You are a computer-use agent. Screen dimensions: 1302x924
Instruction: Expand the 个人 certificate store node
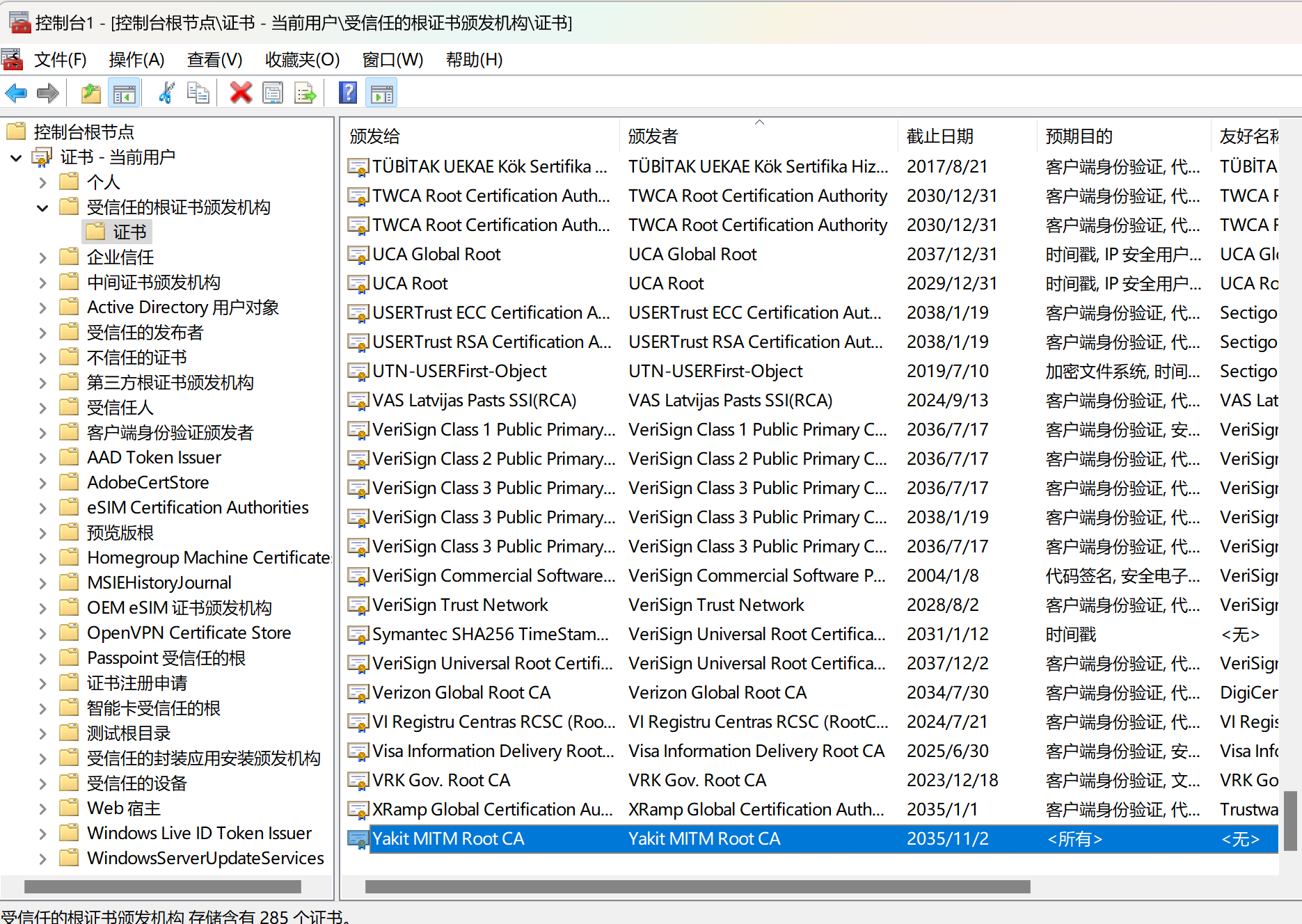coord(42,182)
